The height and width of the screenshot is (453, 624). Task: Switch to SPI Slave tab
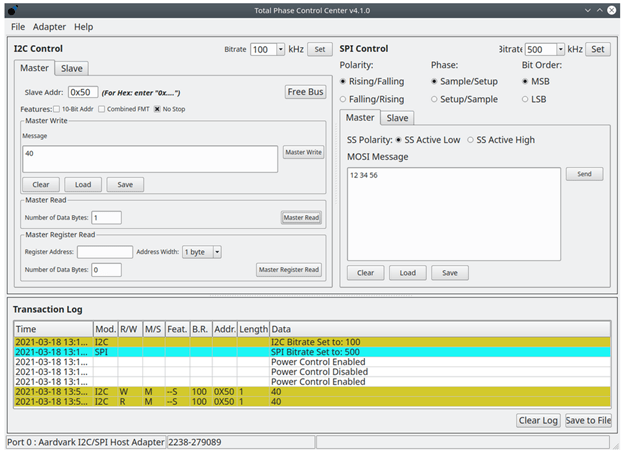click(x=397, y=118)
